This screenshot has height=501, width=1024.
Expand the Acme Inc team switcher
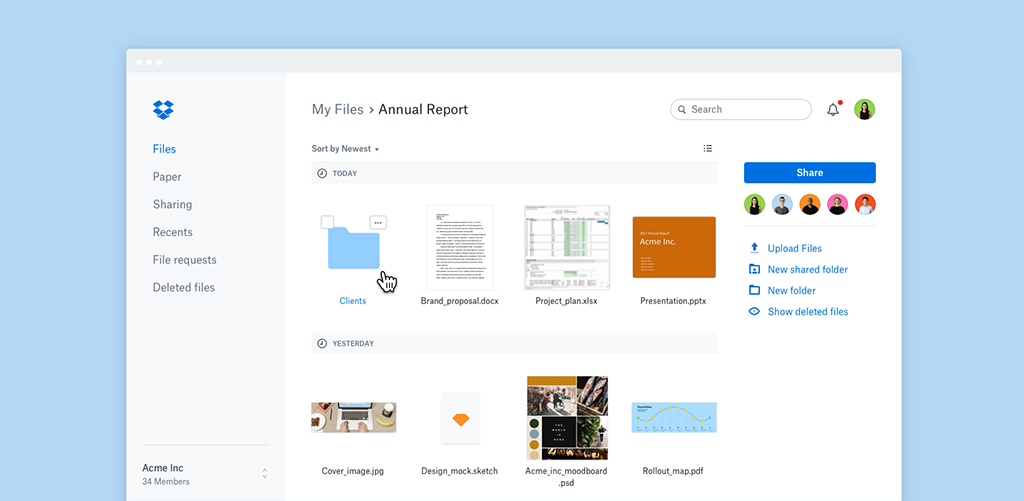(265, 473)
